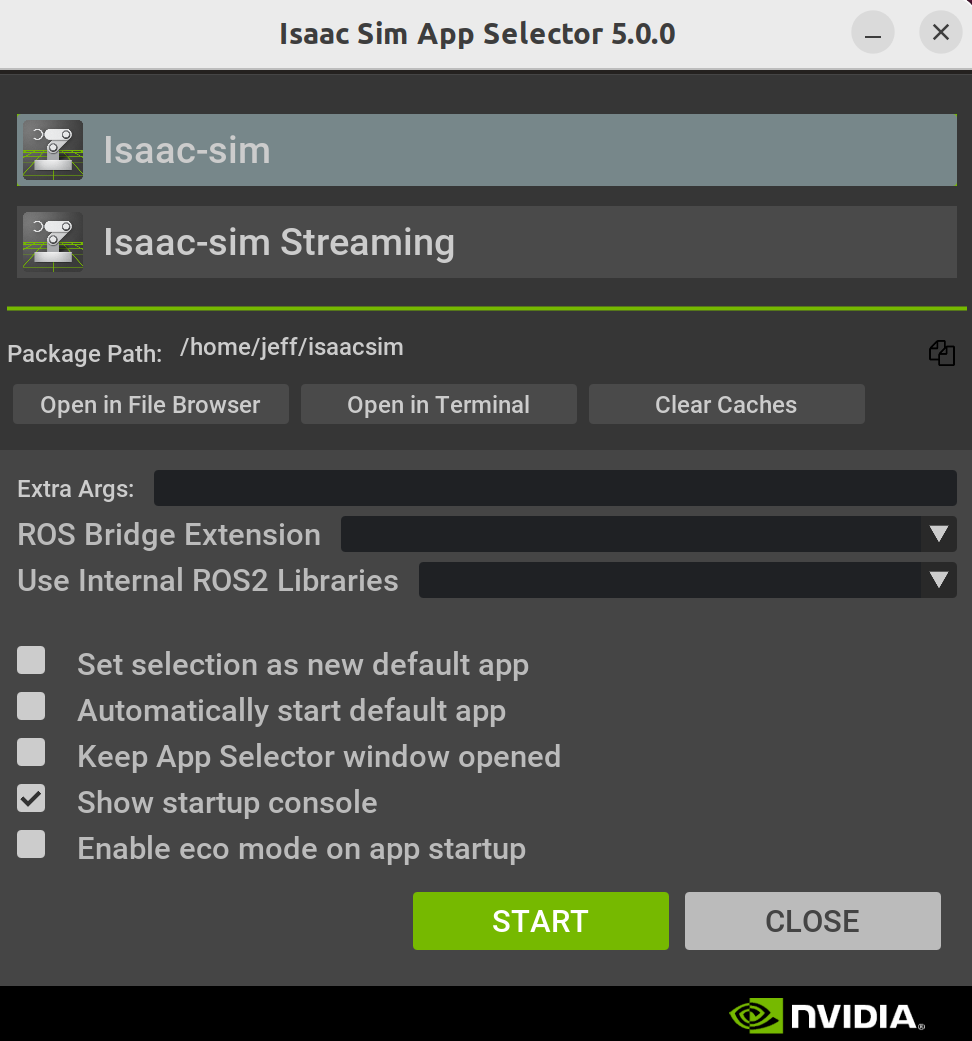Expand the ROS Bridge Extension arrow
This screenshot has width=972, height=1041.
point(938,534)
